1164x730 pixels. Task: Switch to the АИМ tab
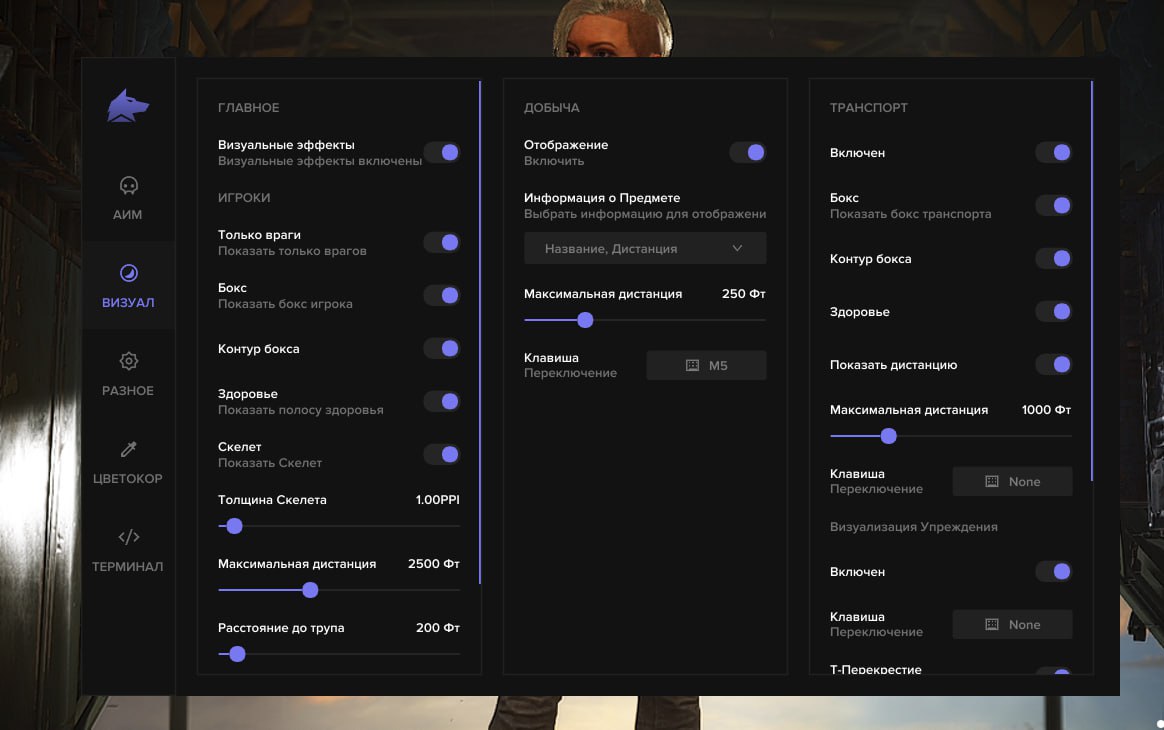[x=128, y=196]
